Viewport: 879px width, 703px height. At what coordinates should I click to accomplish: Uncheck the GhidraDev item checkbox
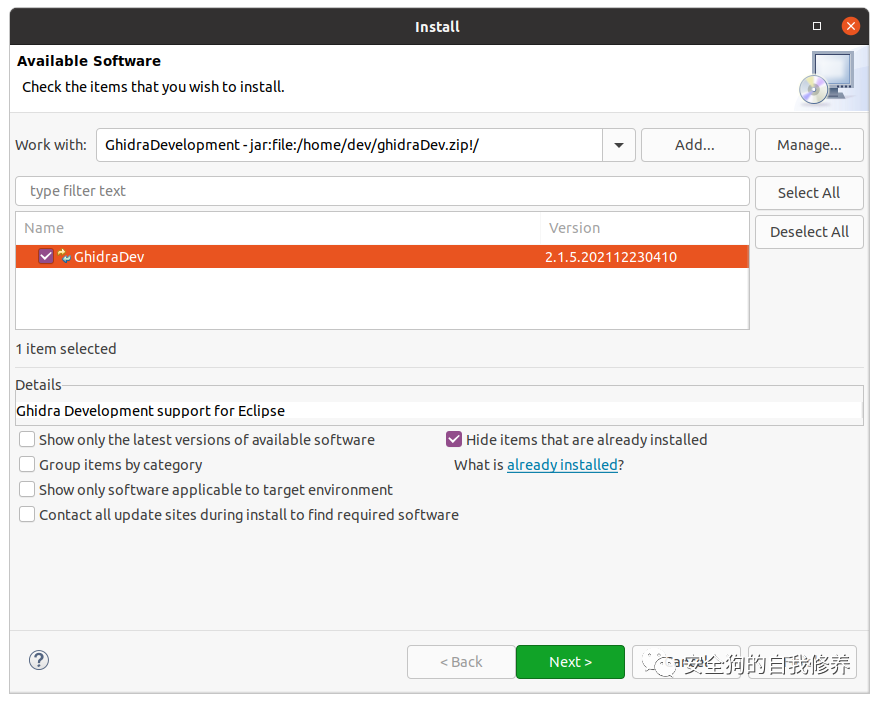(x=46, y=256)
